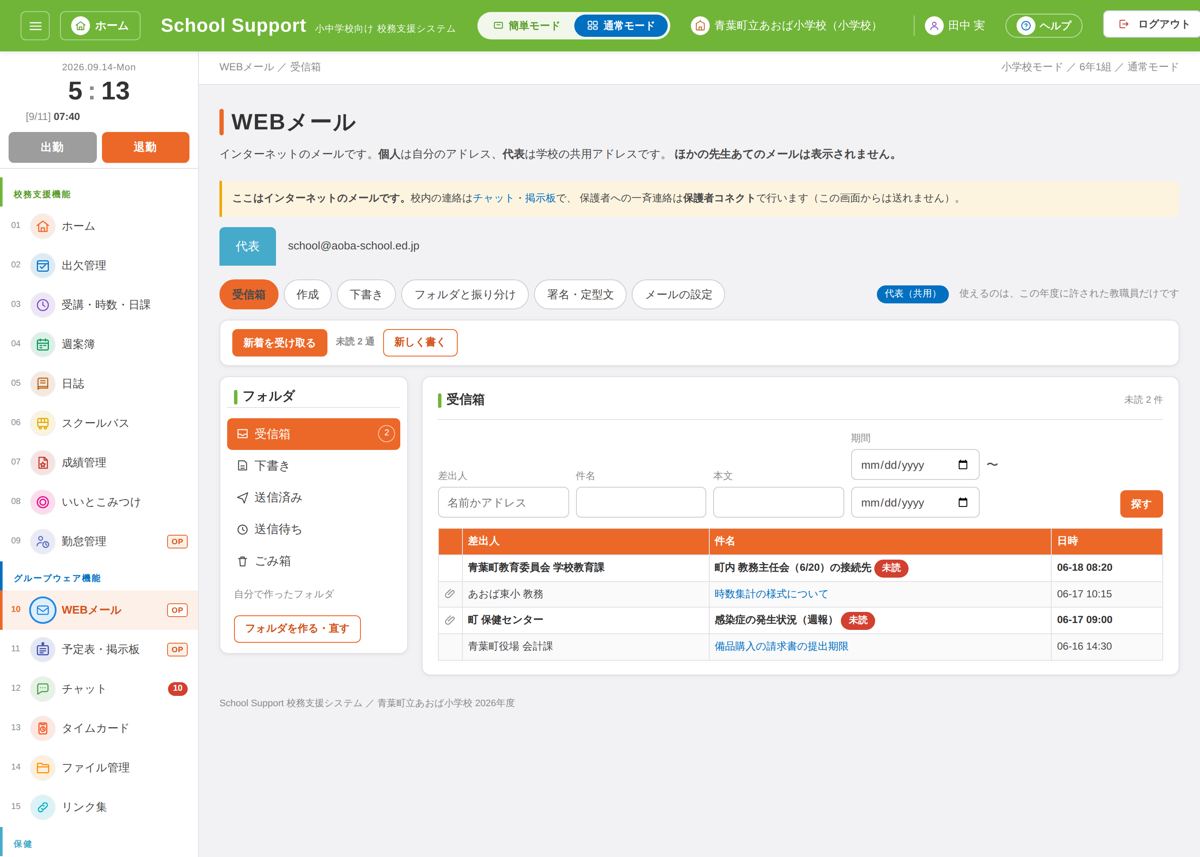Click the ヘルプ question mark icon
This screenshot has width=1200, height=857.
tap(1025, 26)
